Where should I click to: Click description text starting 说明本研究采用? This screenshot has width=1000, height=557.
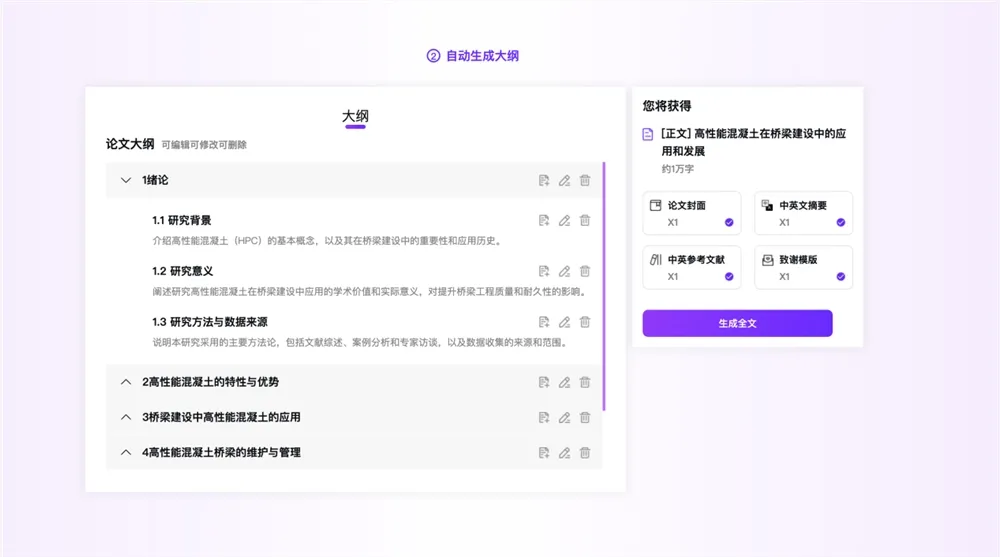click(360, 343)
